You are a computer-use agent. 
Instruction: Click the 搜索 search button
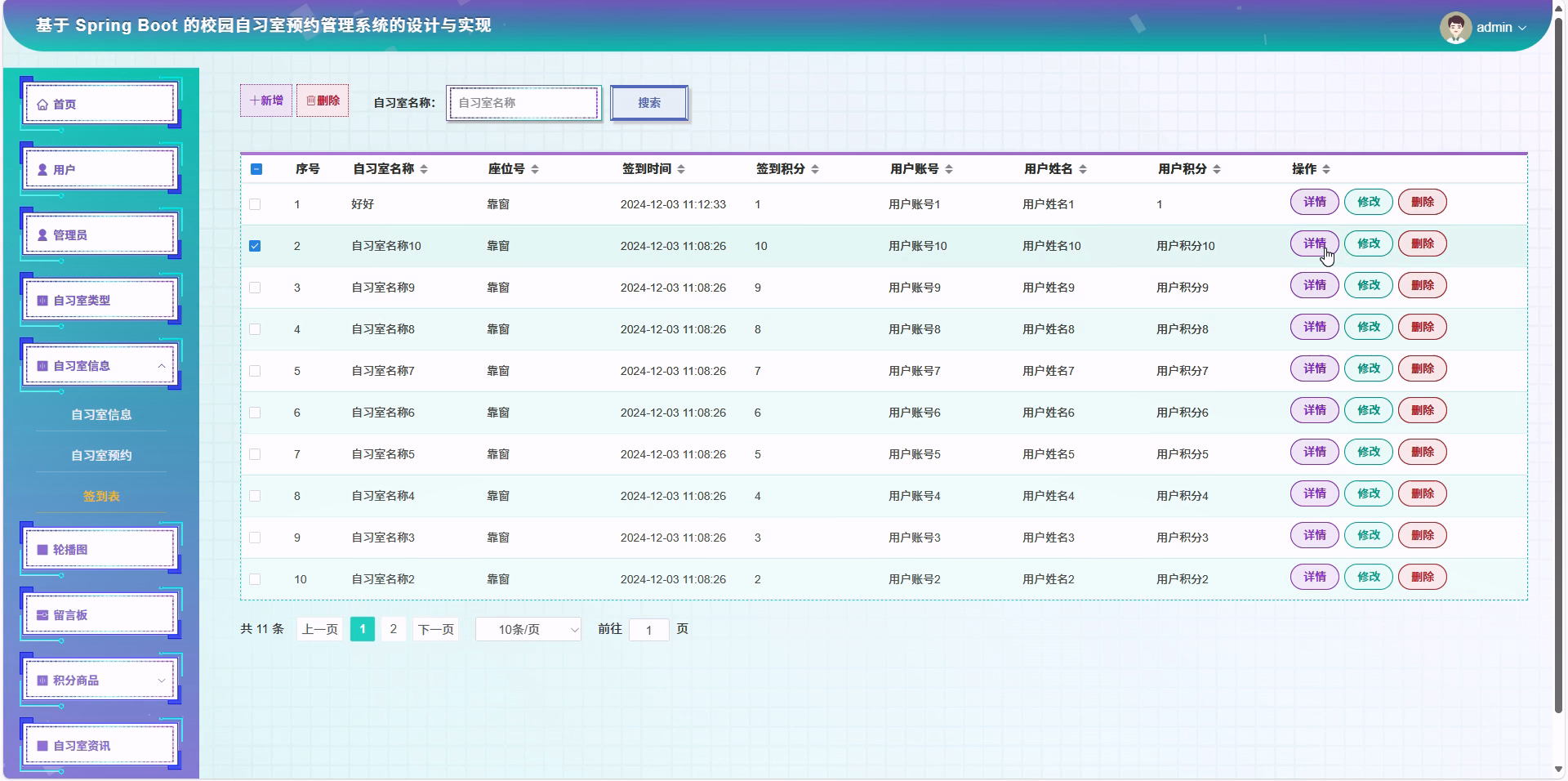[x=649, y=103]
